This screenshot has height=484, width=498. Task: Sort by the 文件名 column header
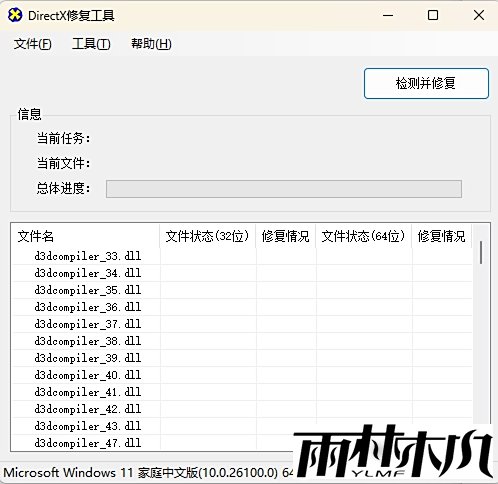tap(85, 236)
